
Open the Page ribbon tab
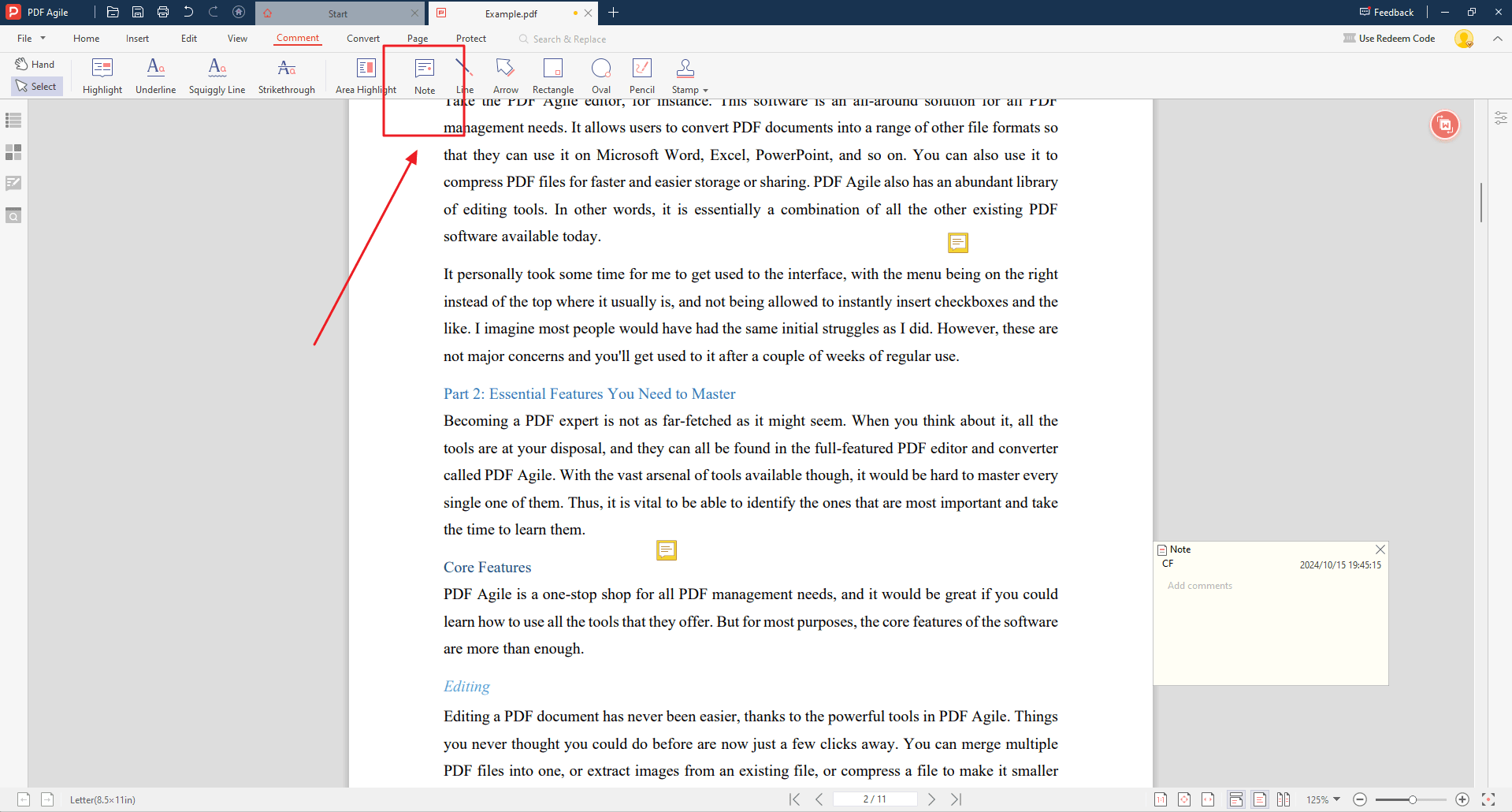pyautogui.click(x=418, y=38)
